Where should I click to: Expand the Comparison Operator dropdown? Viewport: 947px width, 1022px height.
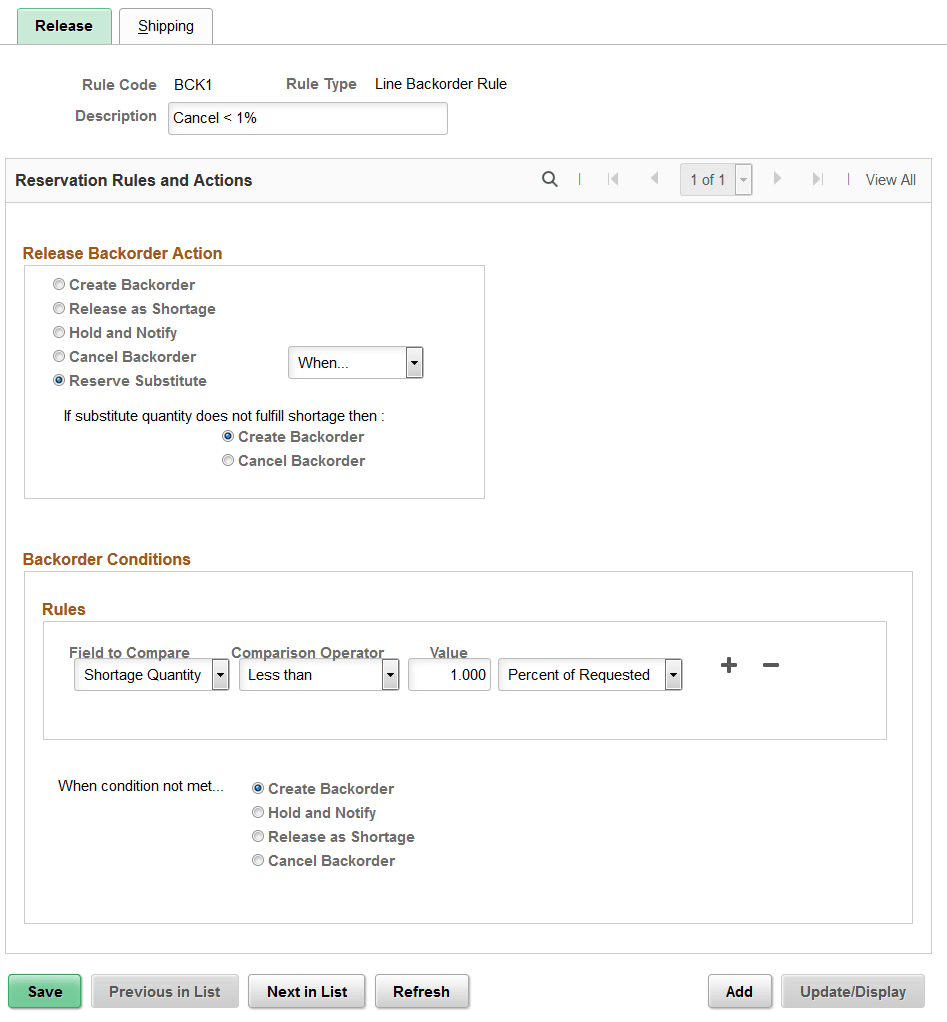point(390,675)
